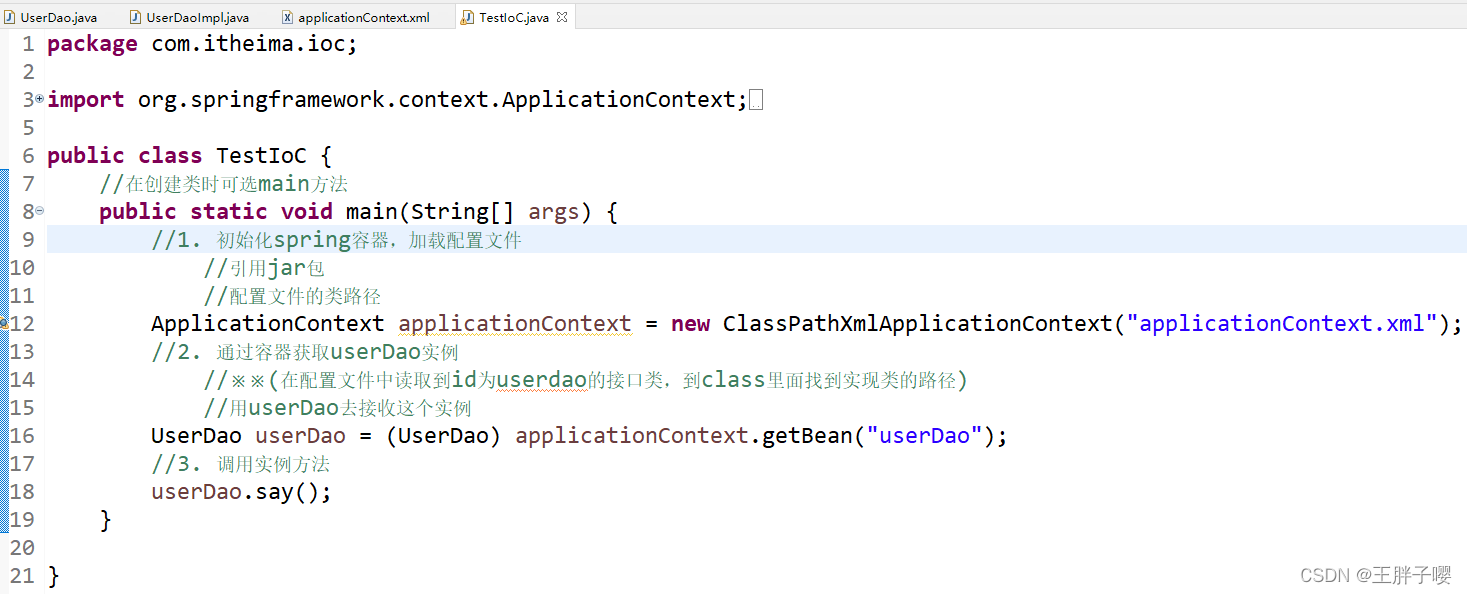Click the "userDao" string literal on line 16
The height and width of the screenshot is (594, 1467).
925,436
